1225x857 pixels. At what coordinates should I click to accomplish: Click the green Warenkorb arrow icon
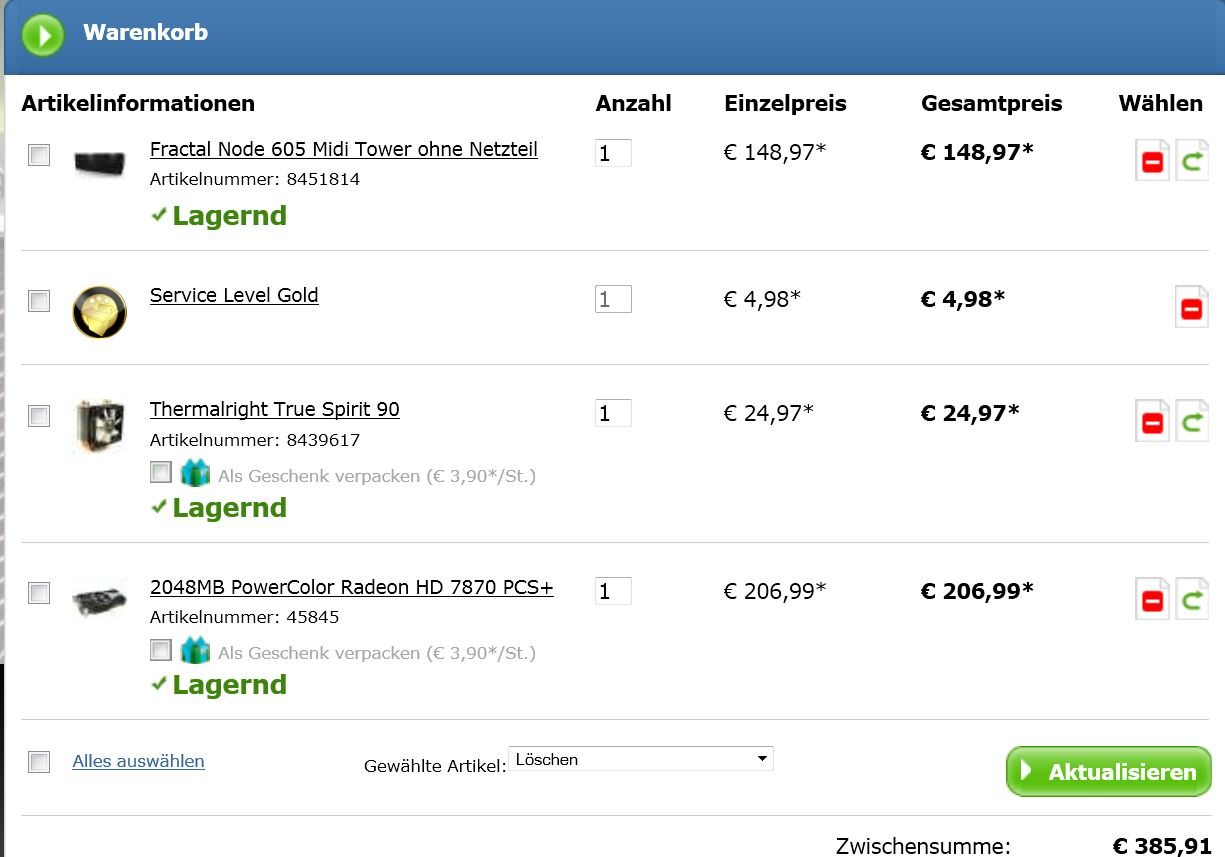[x=43, y=35]
